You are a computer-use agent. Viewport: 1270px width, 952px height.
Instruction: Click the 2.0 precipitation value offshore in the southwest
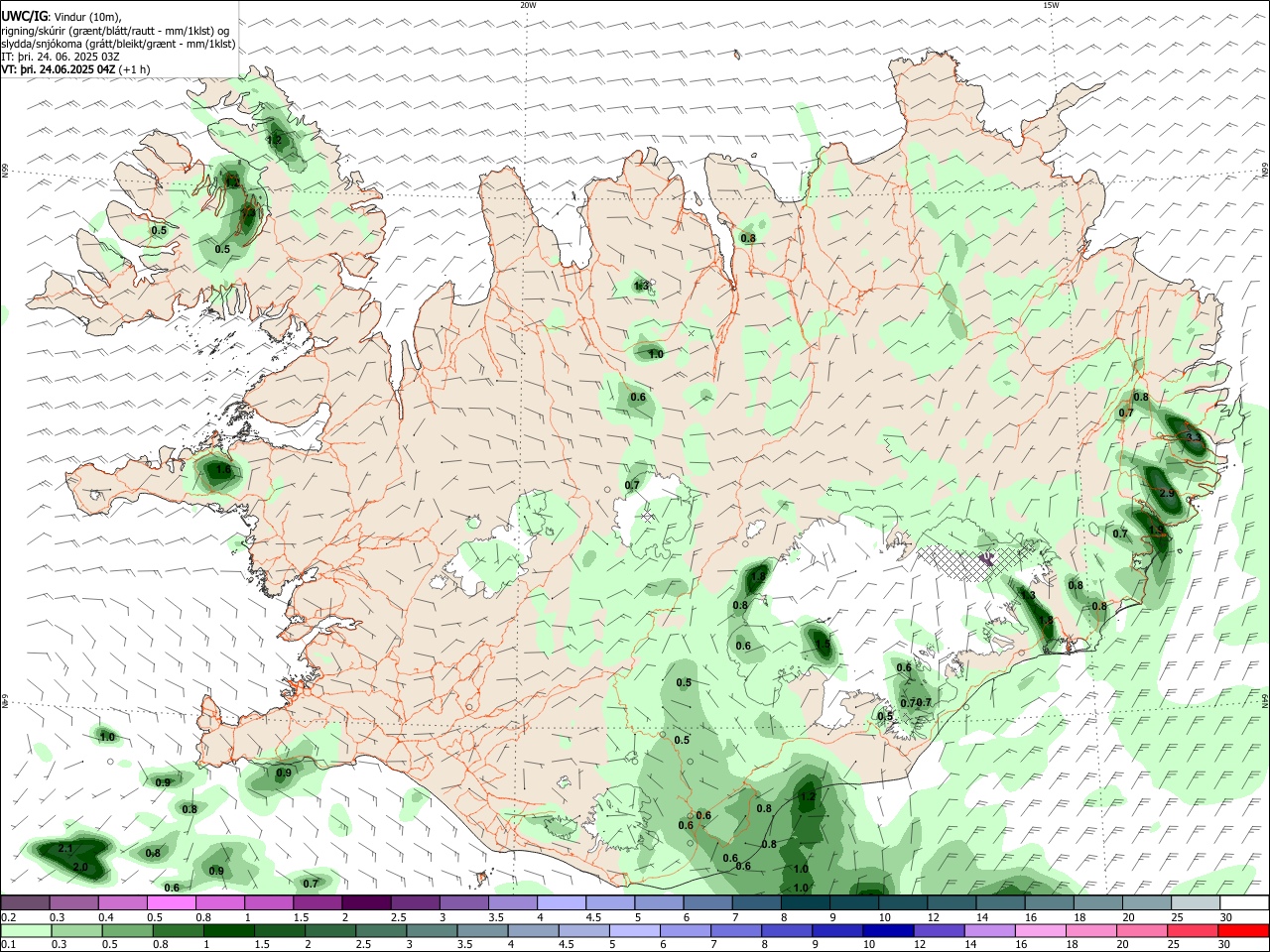(81, 867)
